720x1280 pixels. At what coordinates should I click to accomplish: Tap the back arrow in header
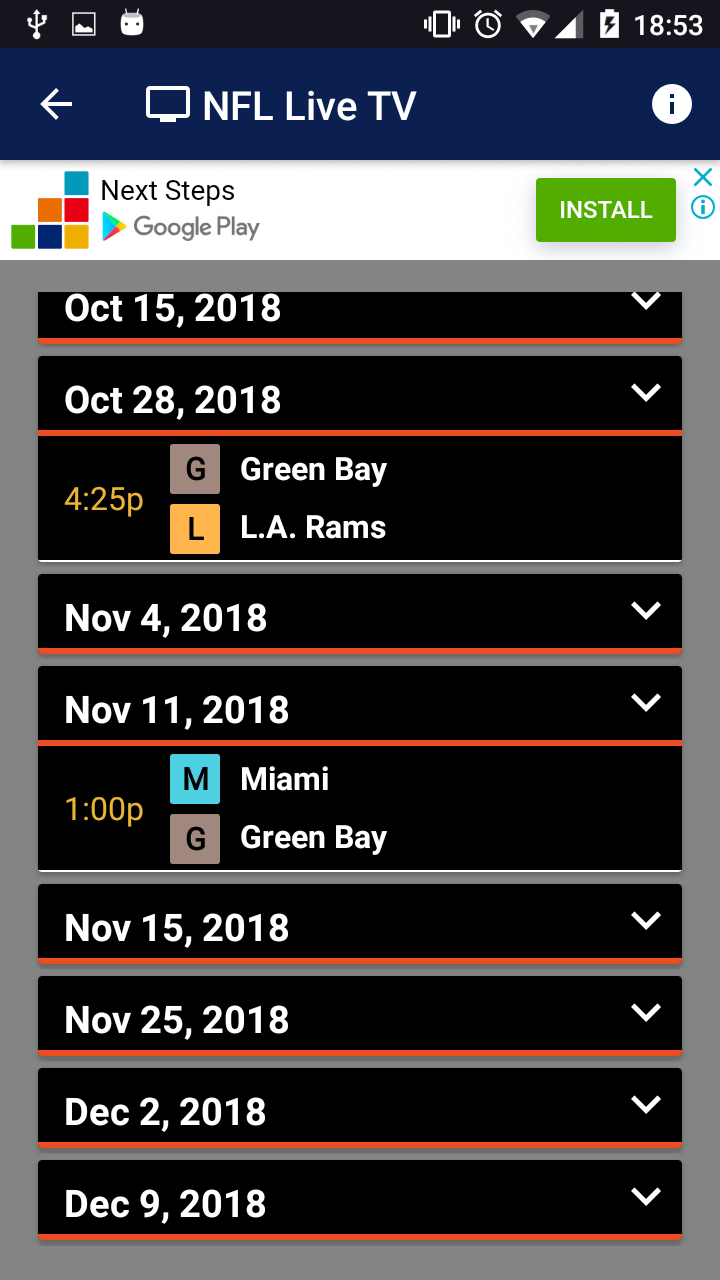[x=56, y=104]
